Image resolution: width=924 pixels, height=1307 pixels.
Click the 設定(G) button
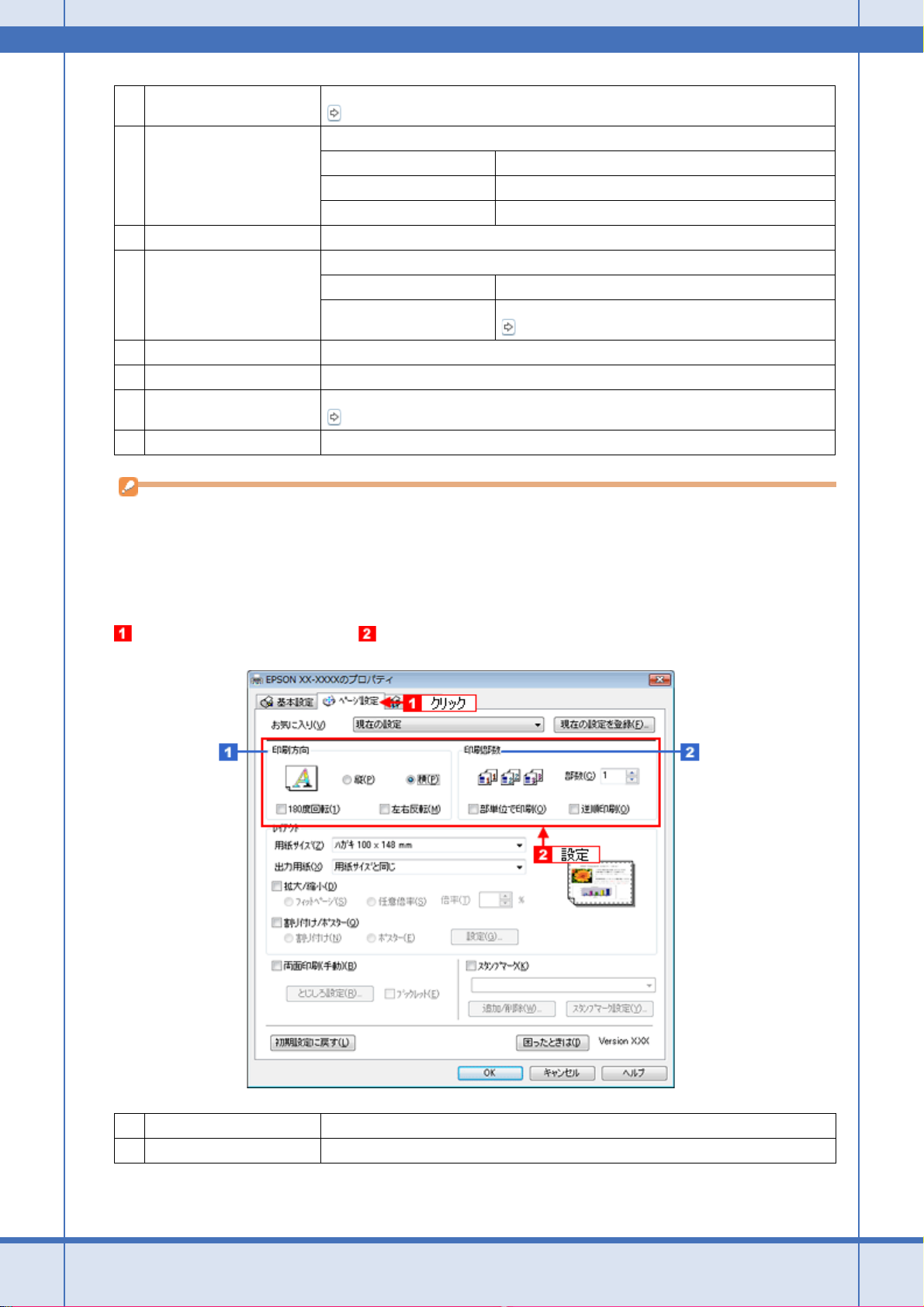click(x=485, y=936)
